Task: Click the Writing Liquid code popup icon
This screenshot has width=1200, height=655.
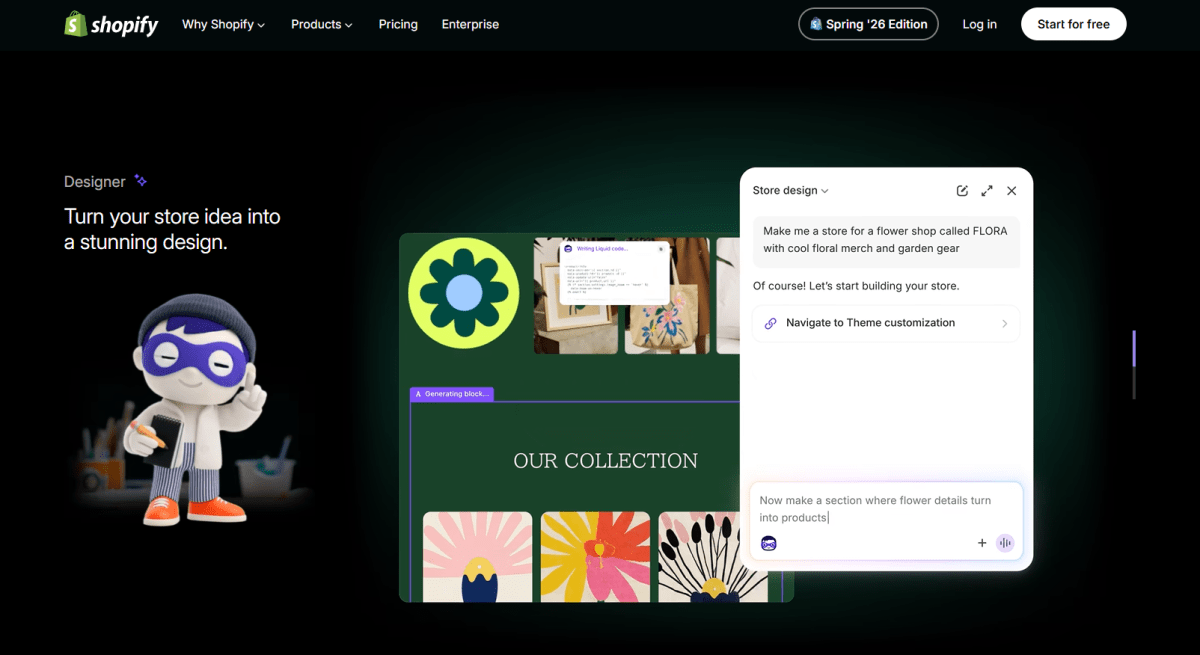Action: coord(568,248)
